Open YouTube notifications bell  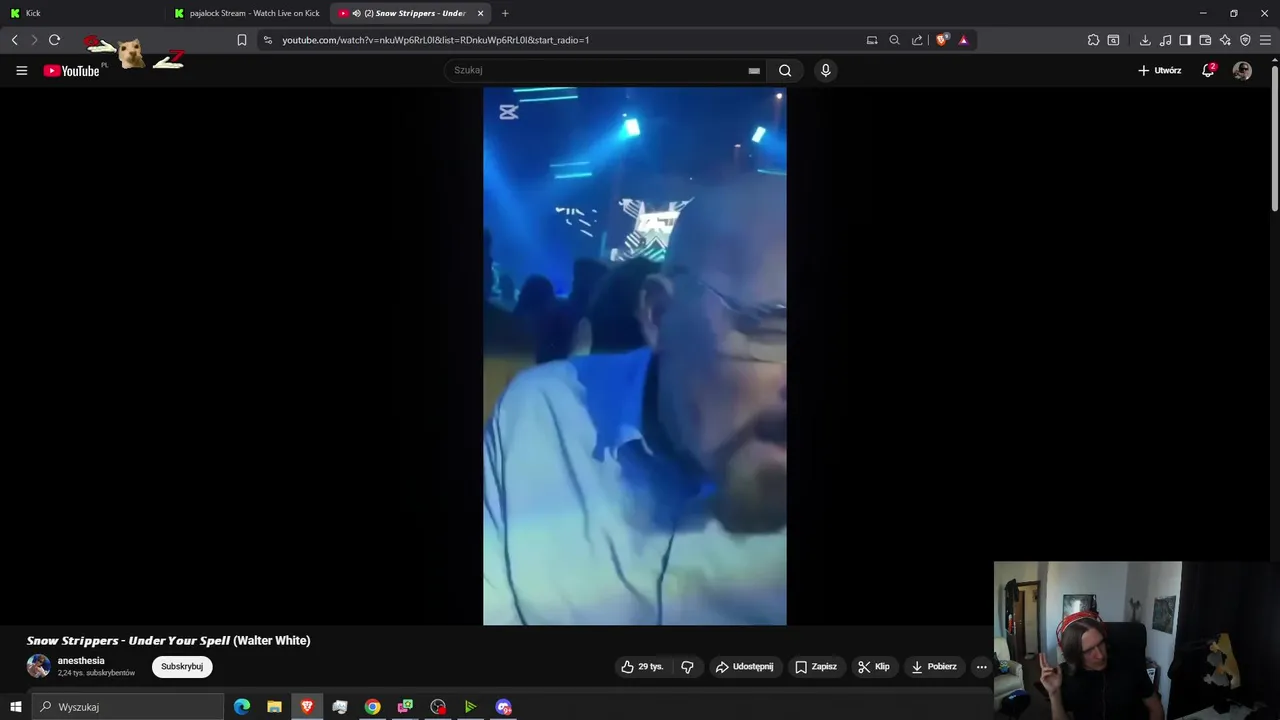coord(1208,70)
